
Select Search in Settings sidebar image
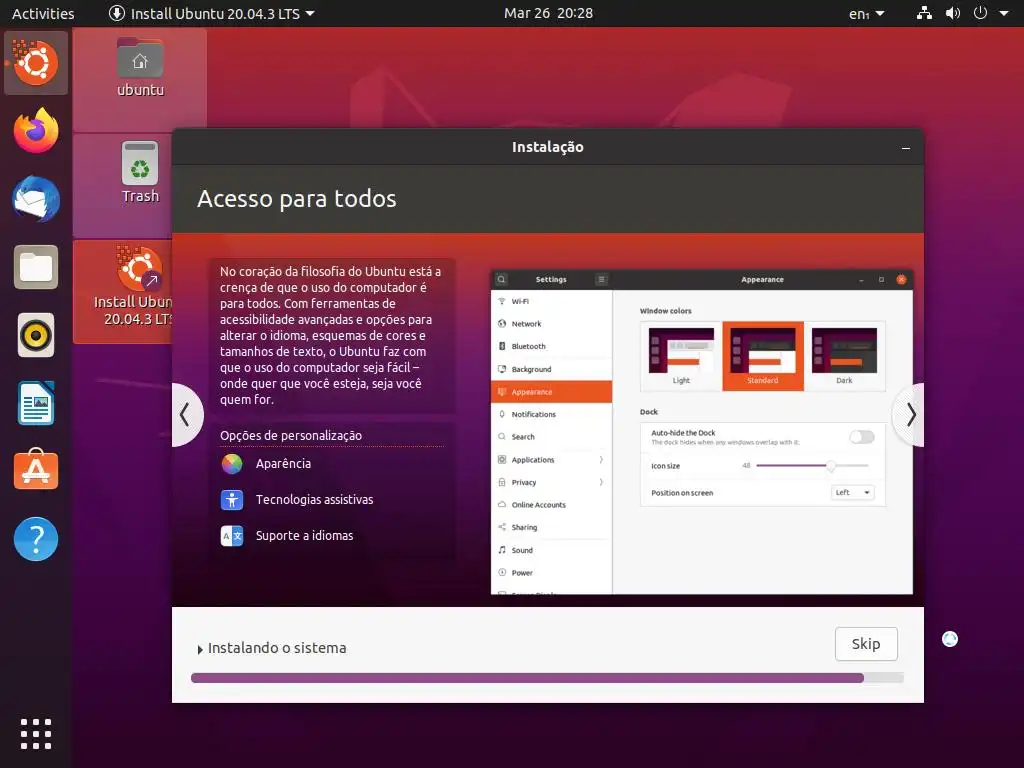coord(551,437)
